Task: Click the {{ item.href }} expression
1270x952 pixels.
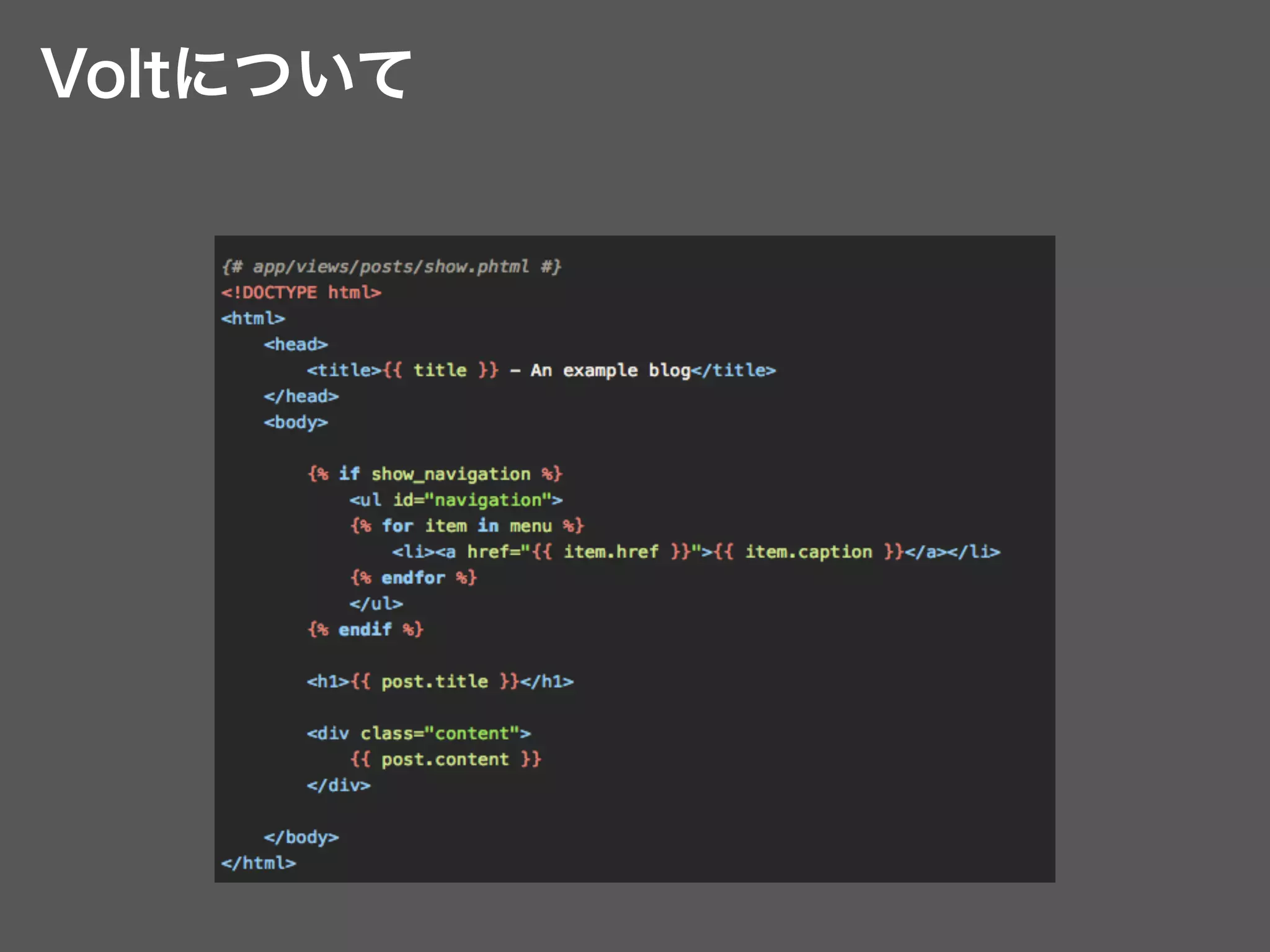Action: 611,552
